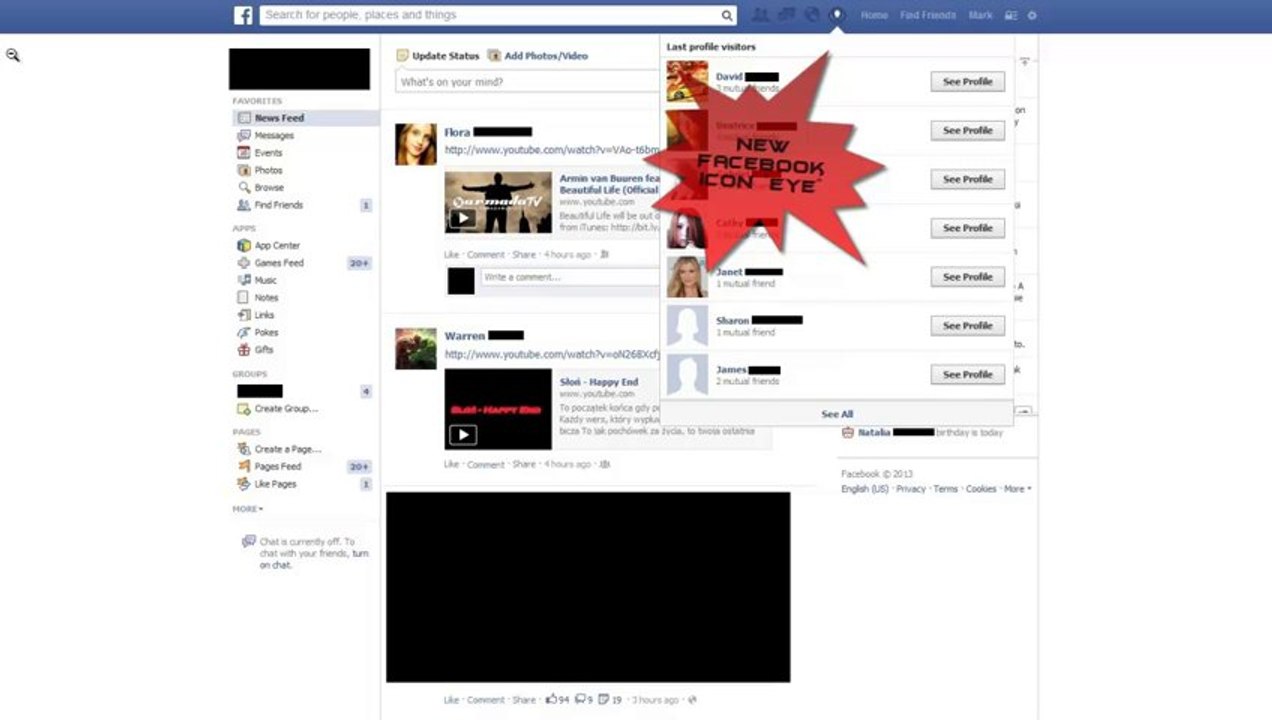Viewport: 1272px width, 720px height.
Task: Click See Profile for Beatrice
Action: (967, 130)
